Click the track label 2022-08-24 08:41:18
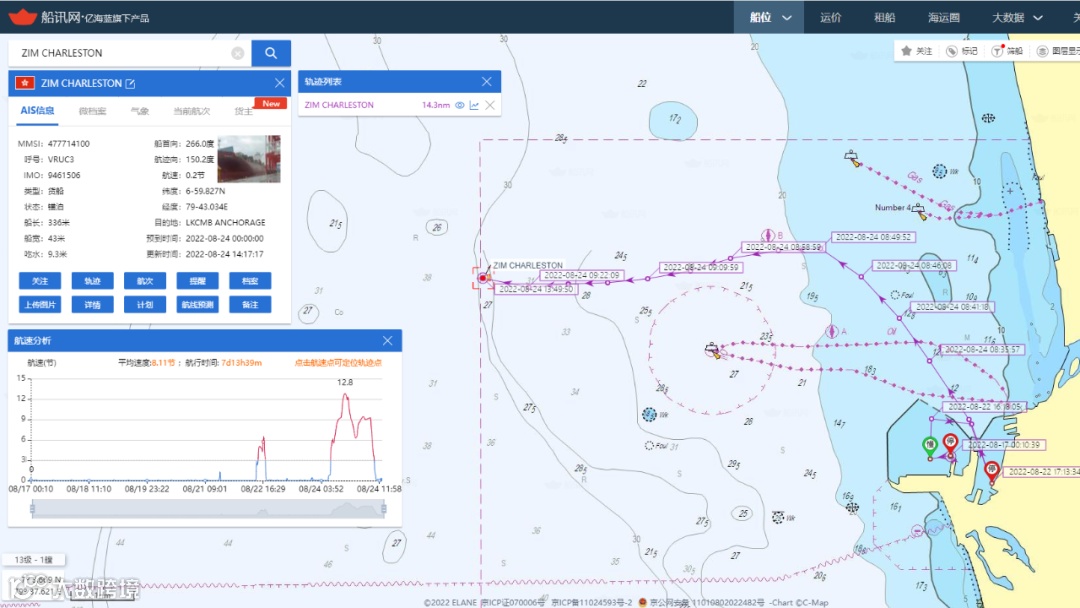 pos(953,307)
